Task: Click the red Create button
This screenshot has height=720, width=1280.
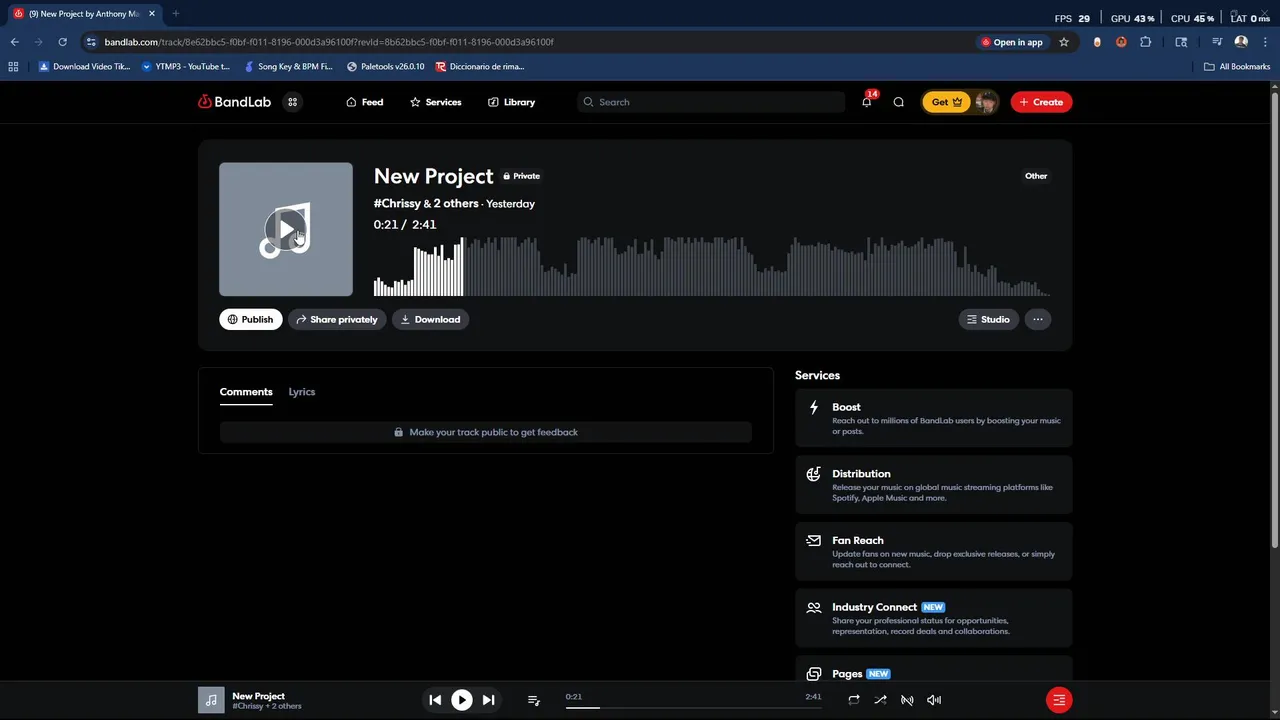Action: 1041,102
